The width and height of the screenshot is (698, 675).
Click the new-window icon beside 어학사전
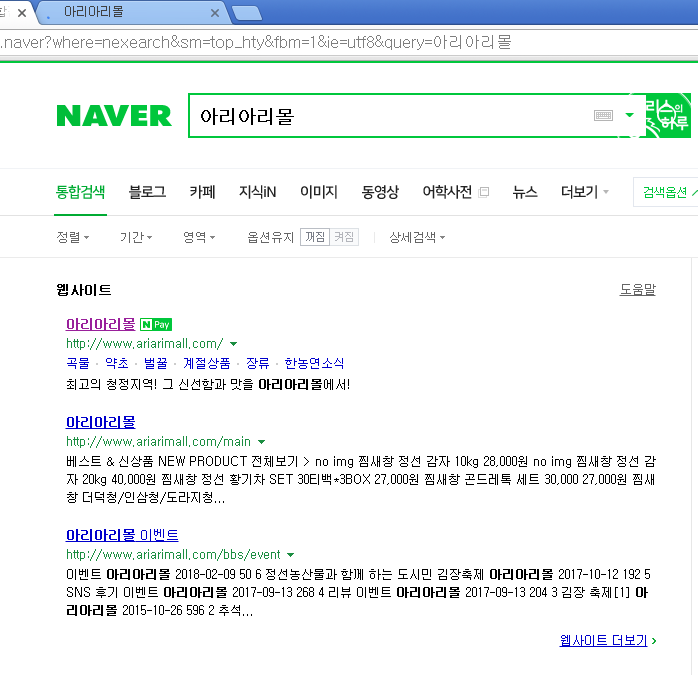click(x=484, y=192)
